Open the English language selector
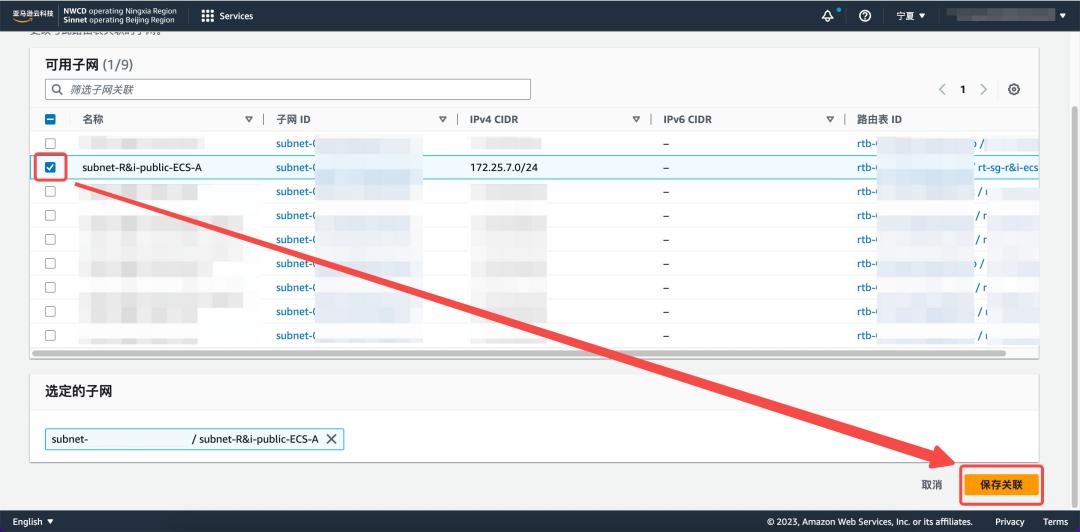This screenshot has height=532, width=1080. [x=33, y=522]
